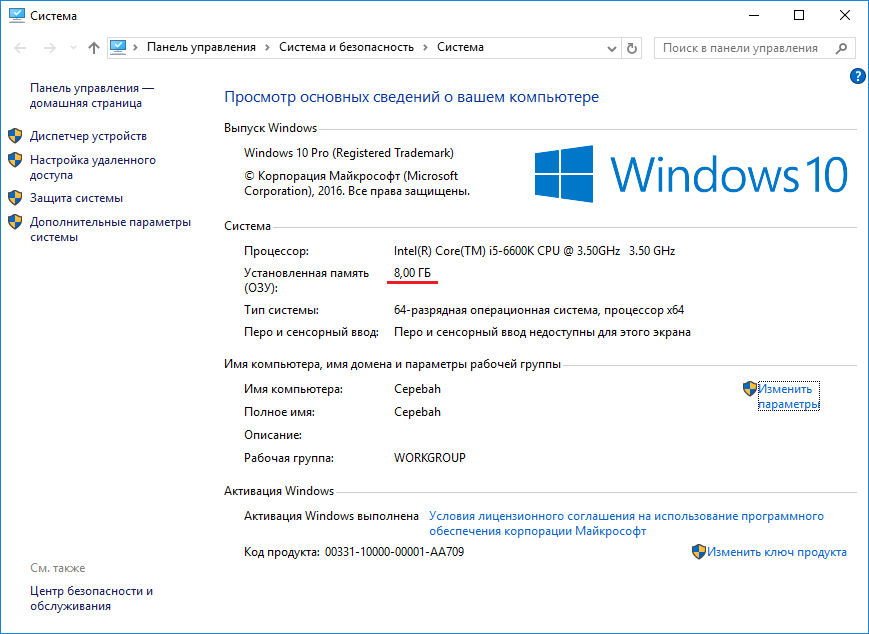Open 'Диспетчер устройств' link
869x634 pixels.
coord(88,136)
